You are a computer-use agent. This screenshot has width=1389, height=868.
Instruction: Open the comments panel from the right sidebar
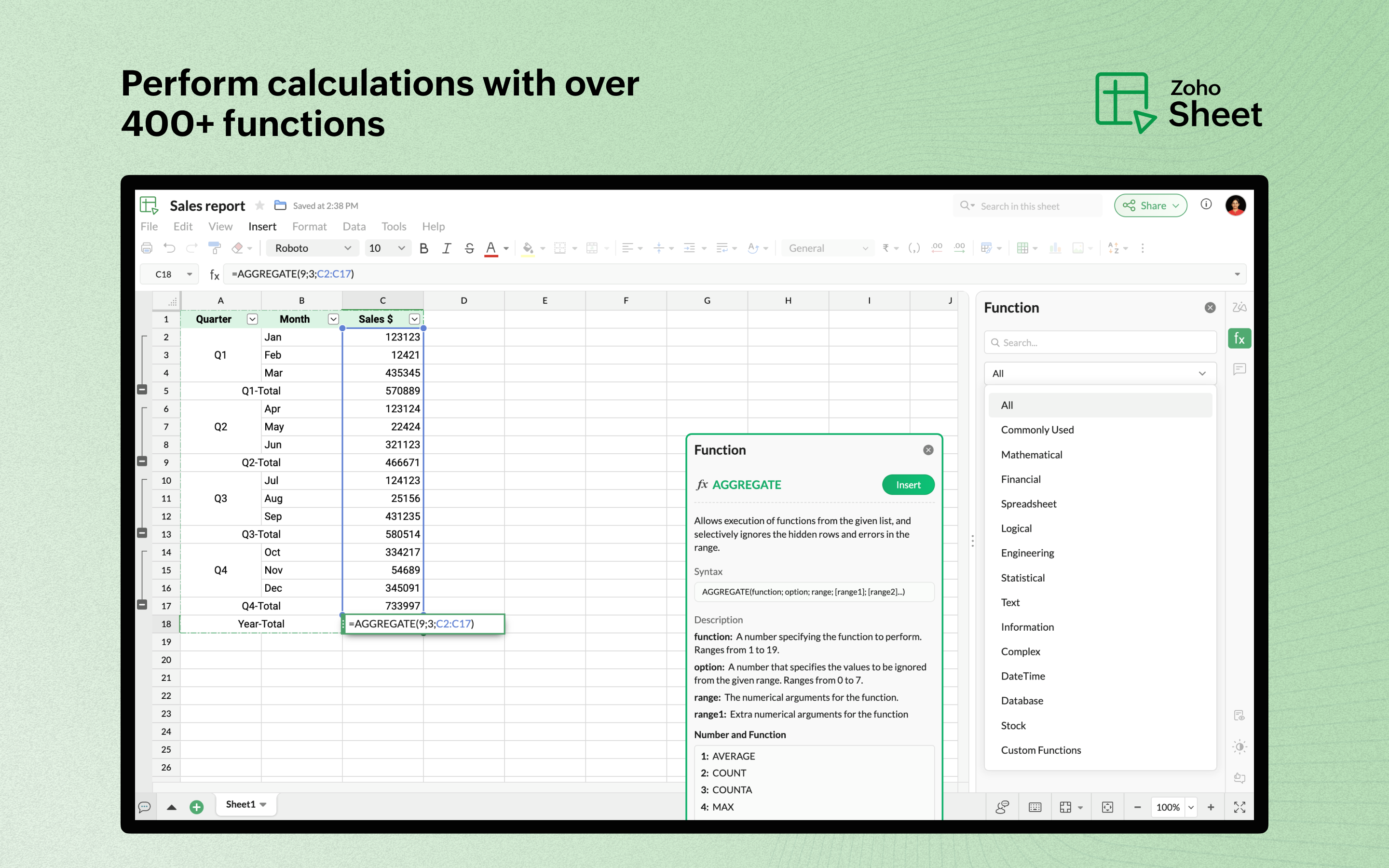pyautogui.click(x=1239, y=369)
